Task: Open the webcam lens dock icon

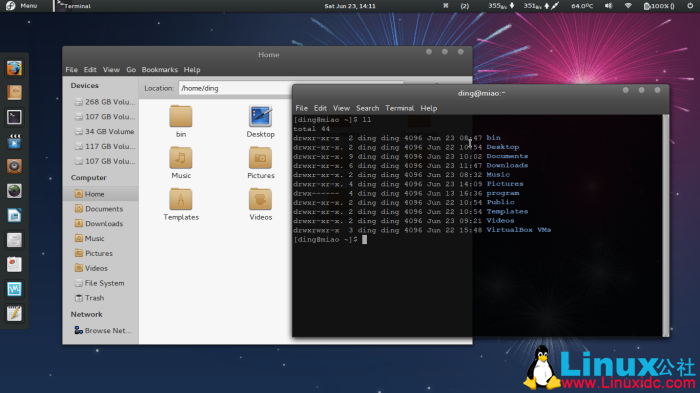Action: [14, 191]
